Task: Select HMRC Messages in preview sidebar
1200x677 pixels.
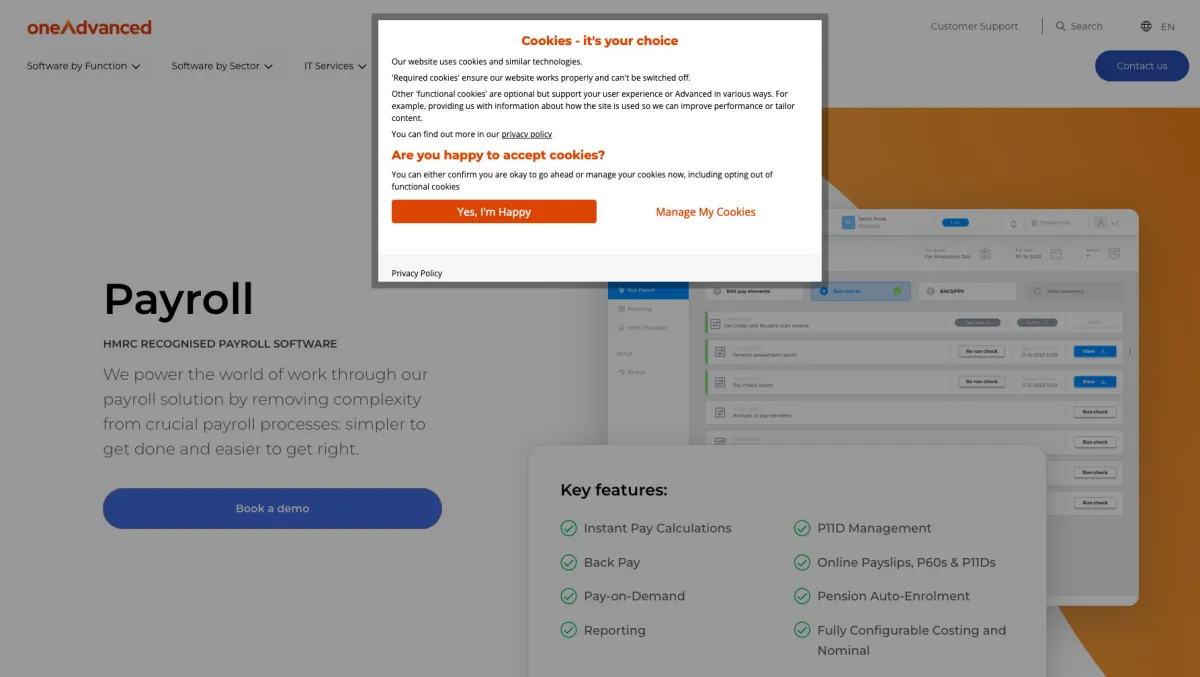Action: 643,327
